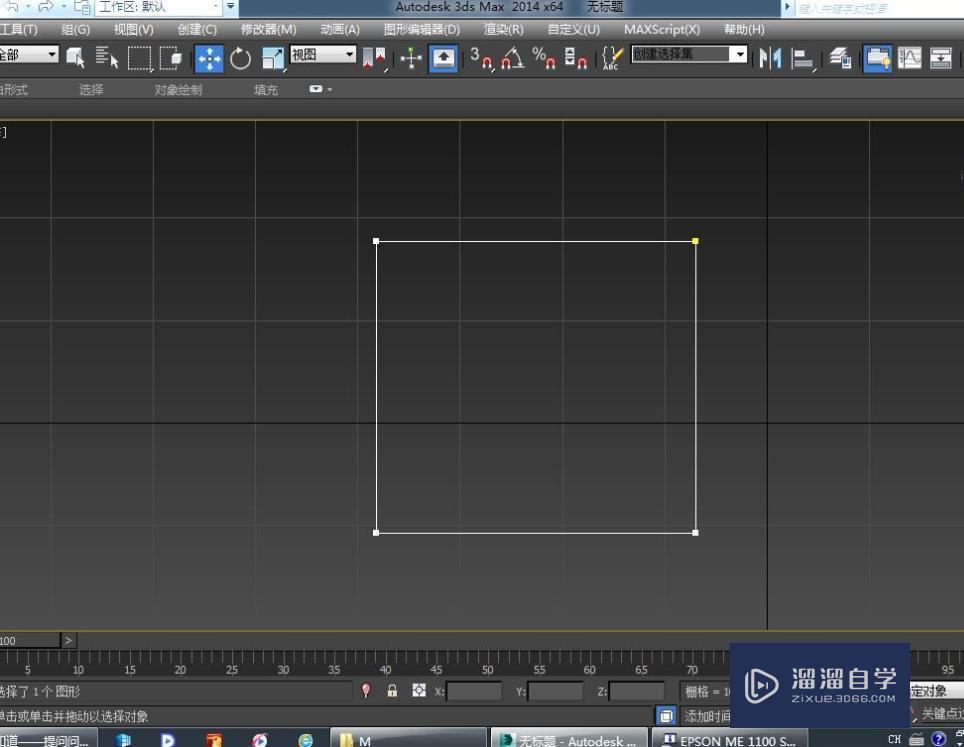Open the named selection set dropdown (创建选择集)
Screen dimensions: 964x747
pos(740,55)
